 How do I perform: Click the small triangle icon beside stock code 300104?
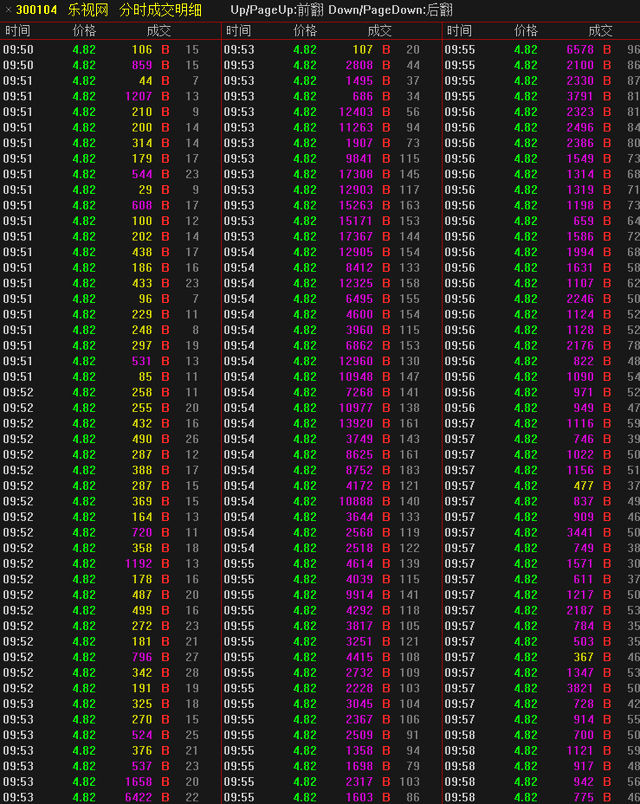tap(7, 10)
